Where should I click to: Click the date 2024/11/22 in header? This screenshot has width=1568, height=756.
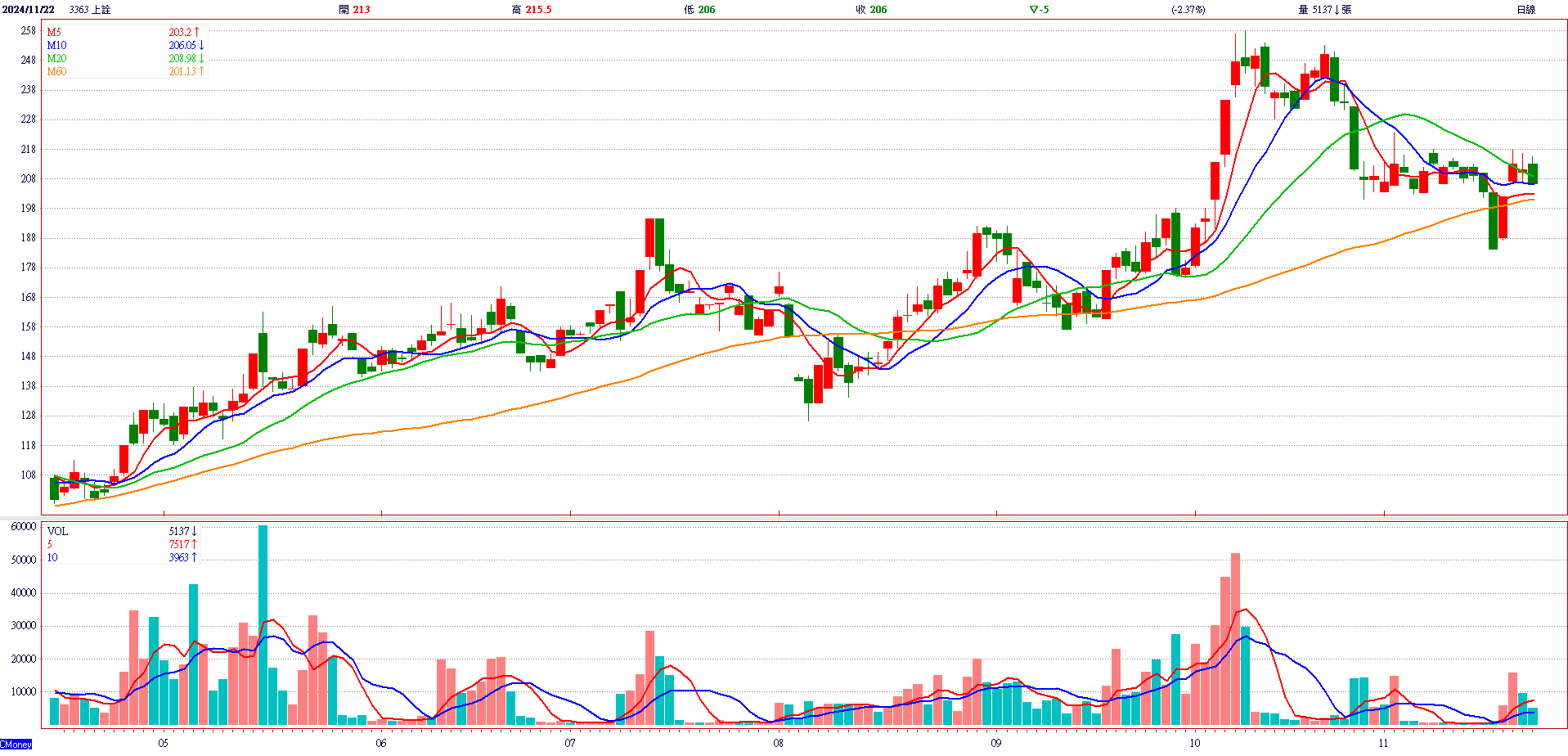click(29, 10)
